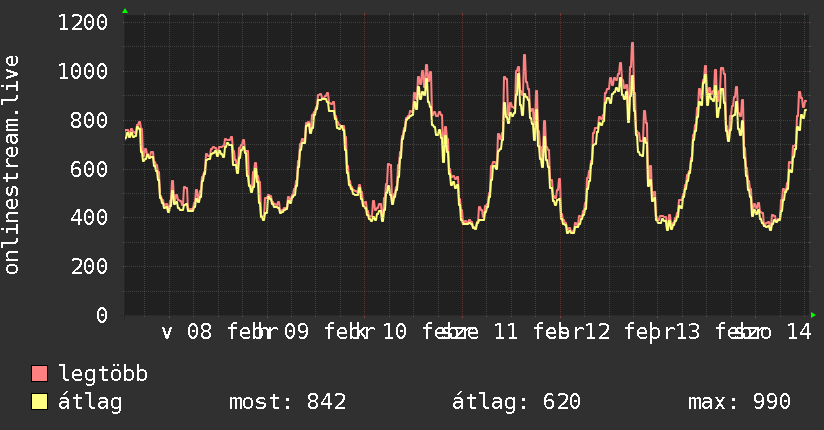Click the 13 date axis label
Viewport: 824px width, 430px height.
pos(688,332)
